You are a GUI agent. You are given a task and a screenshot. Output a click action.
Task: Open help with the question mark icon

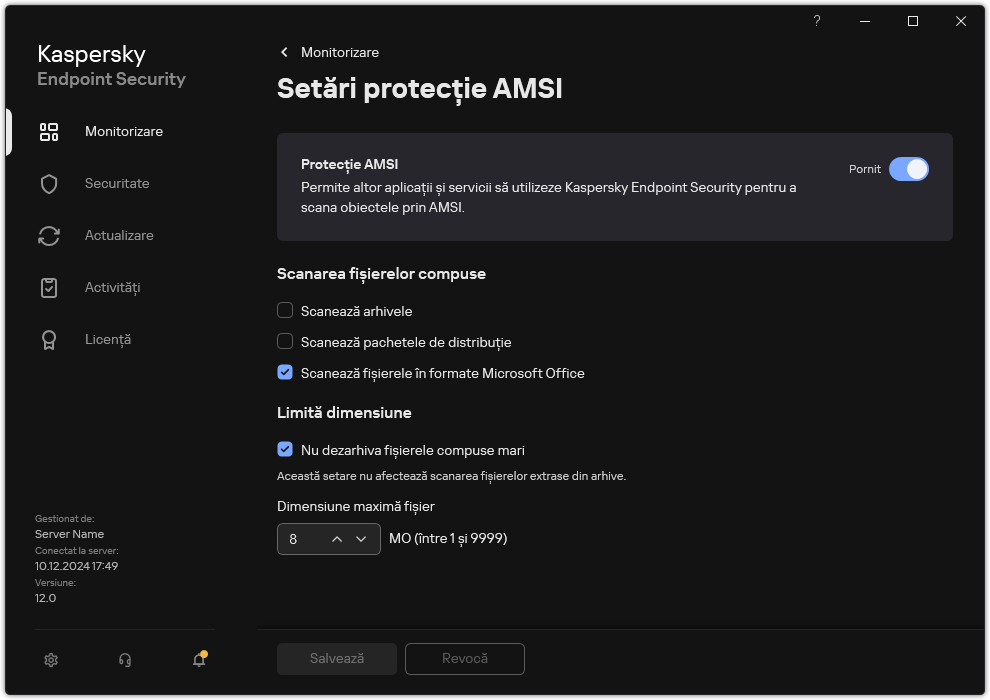[817, 21]
